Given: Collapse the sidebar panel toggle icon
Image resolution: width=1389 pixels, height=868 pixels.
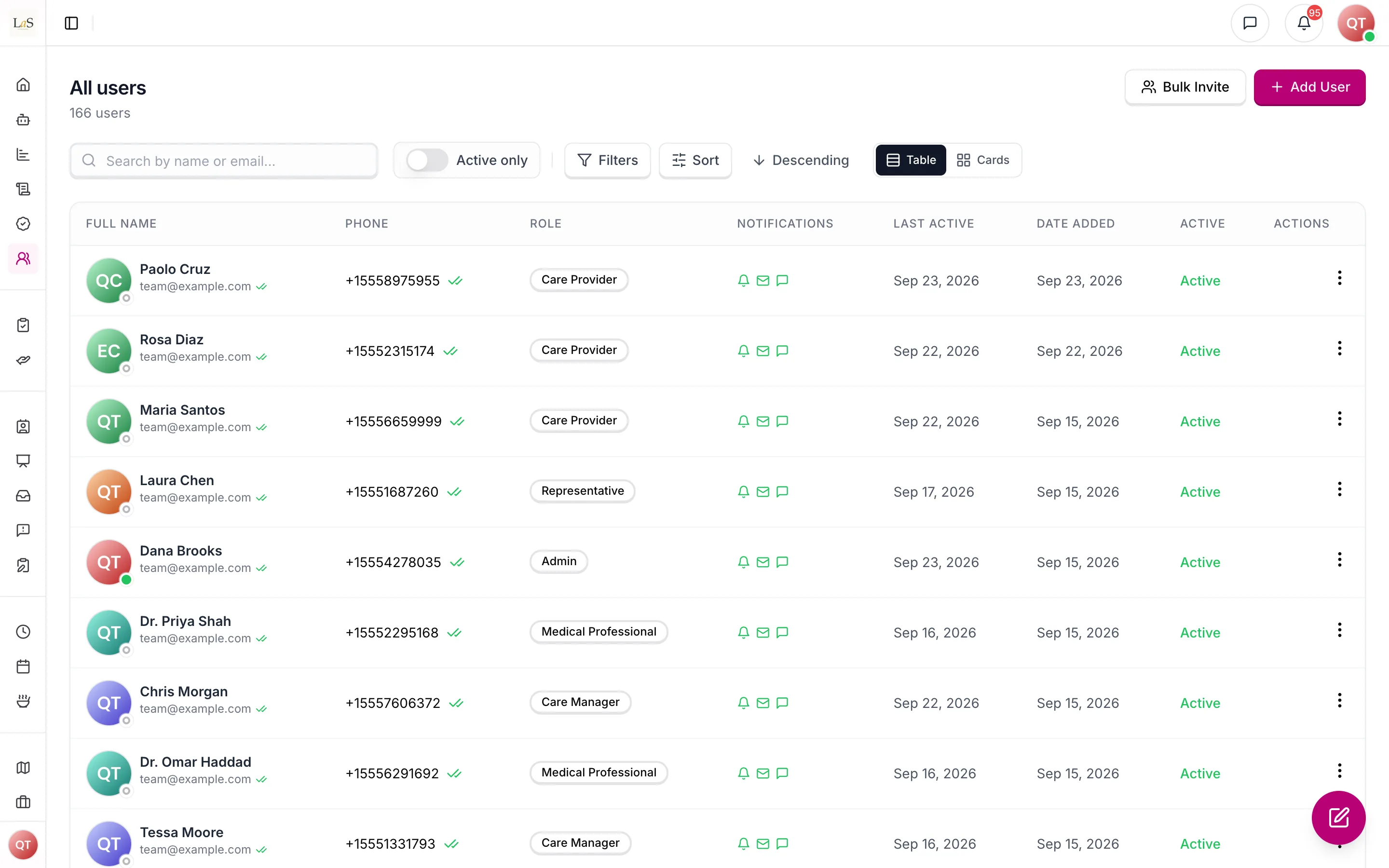Looking at the screenshot, I should pos(71,23).
